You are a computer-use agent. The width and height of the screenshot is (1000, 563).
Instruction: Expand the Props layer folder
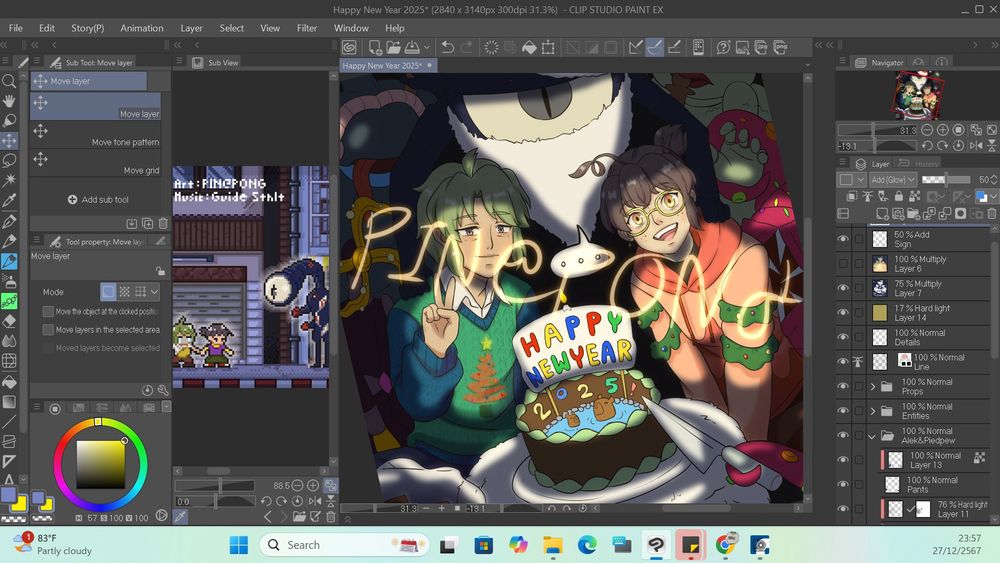pos(872,386)
